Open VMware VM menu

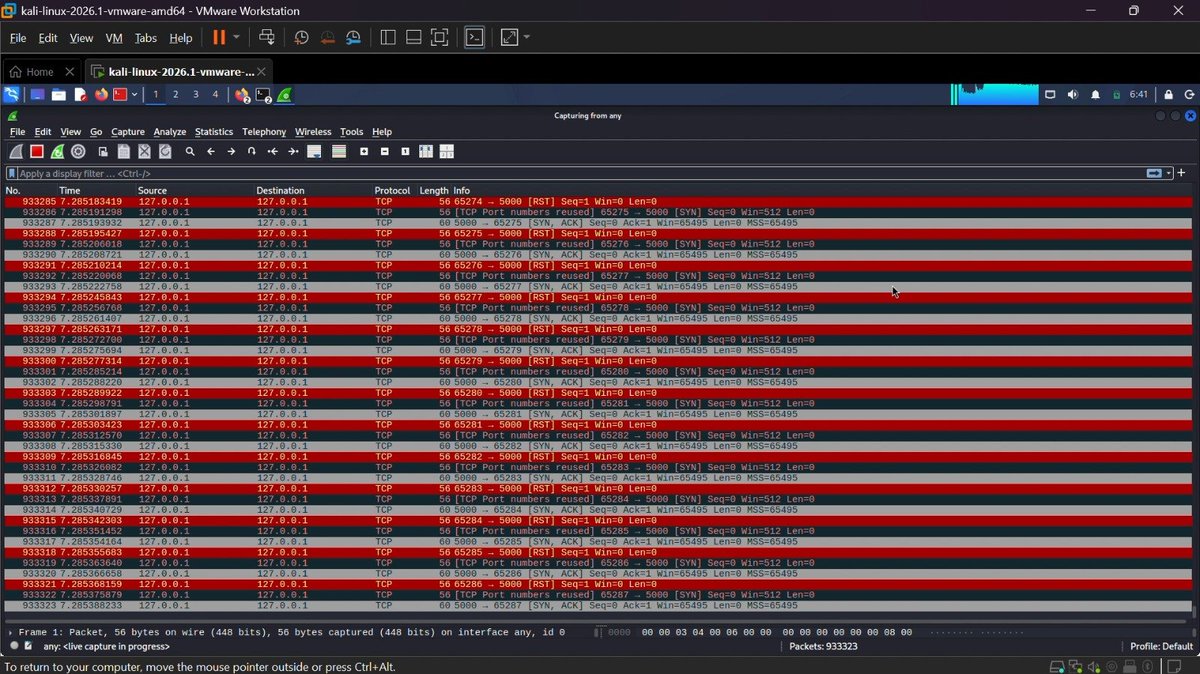tap(114, 38)
